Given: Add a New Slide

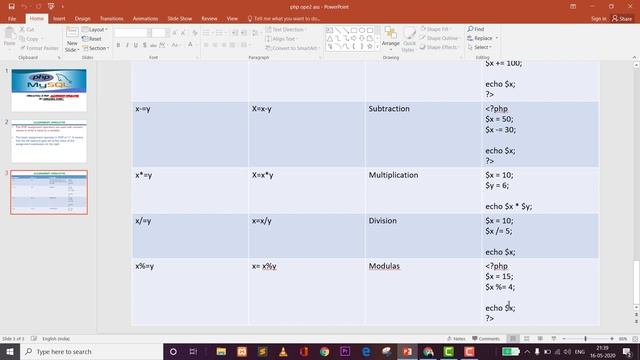Looking at the screenshot, I should pos(72,39).
